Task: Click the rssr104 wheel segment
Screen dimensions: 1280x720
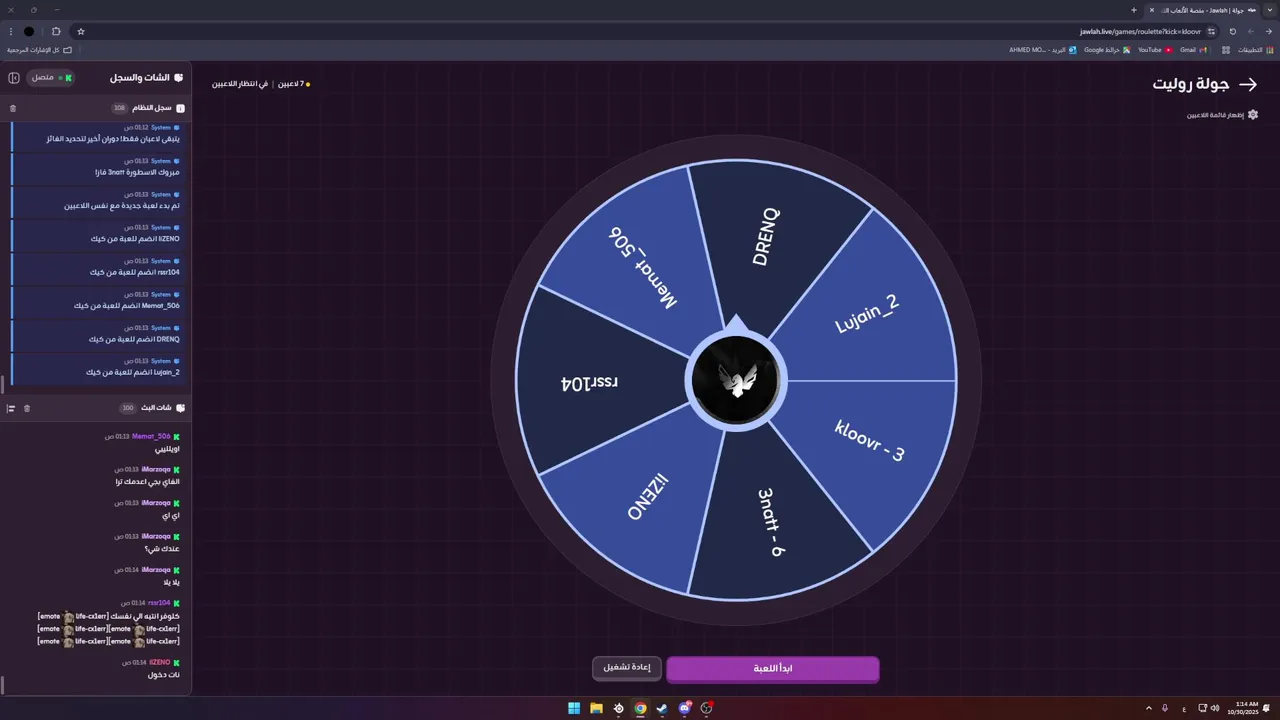Action: (x=589, y=383)
